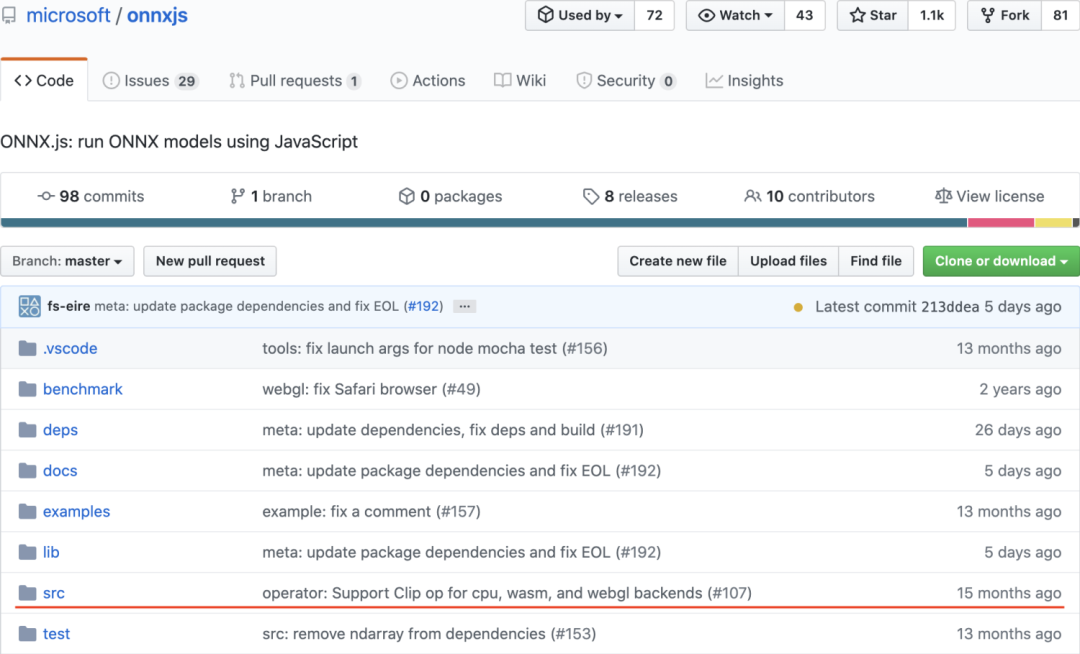Click the benchmark folder icon
The image size is (1080, 654).
pos(28,389)
